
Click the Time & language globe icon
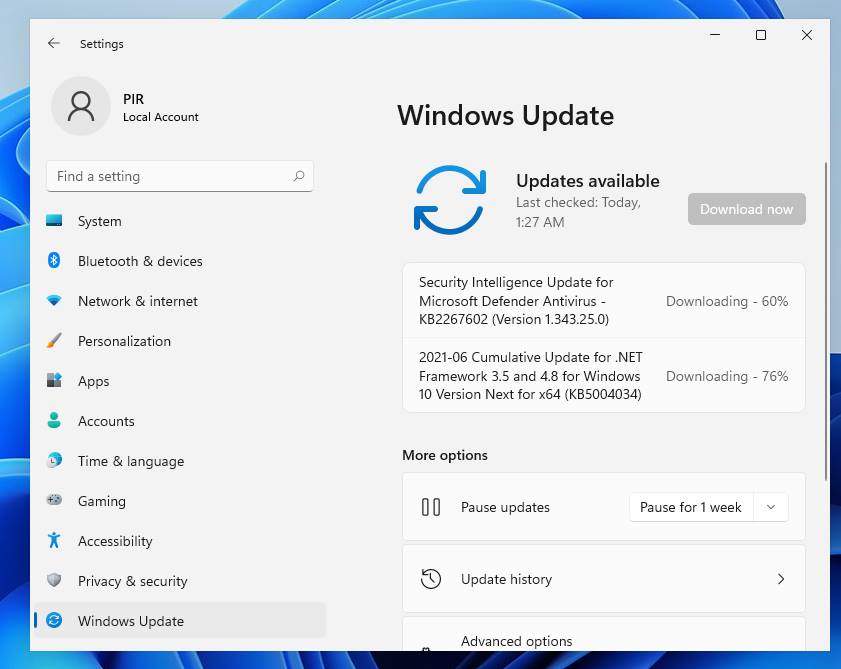[54, 460]
